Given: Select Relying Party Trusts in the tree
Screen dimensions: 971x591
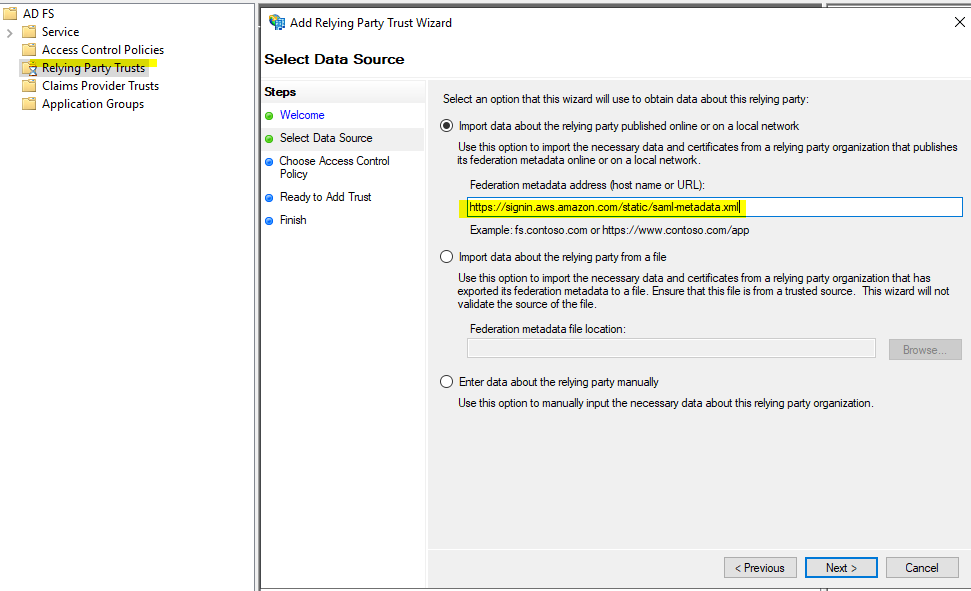Looking at the screenshot, I should (x=94, y=68).
